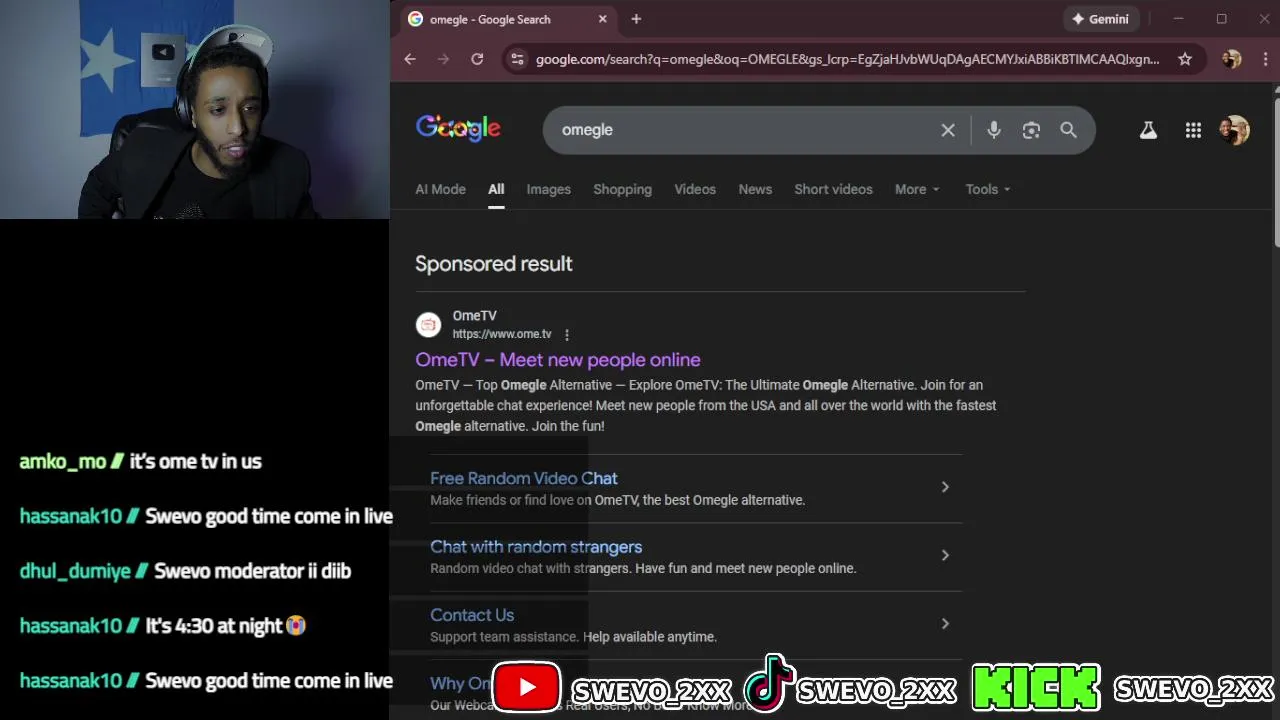
Task: Expand Free Random Video Chat chevron
Action: coord(945,487)
